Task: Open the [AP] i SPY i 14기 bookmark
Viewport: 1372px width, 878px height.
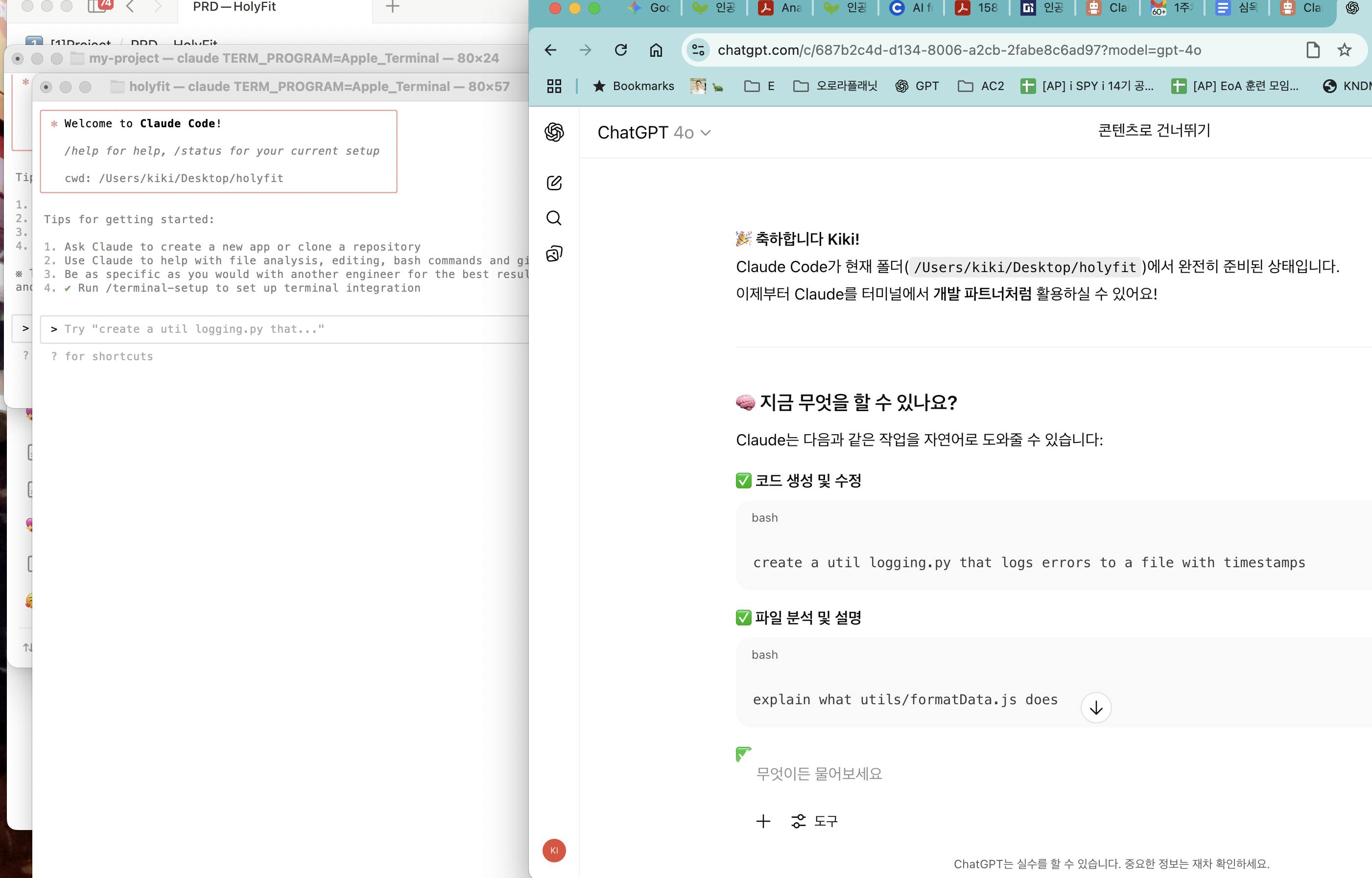Action: point(1087,86)
